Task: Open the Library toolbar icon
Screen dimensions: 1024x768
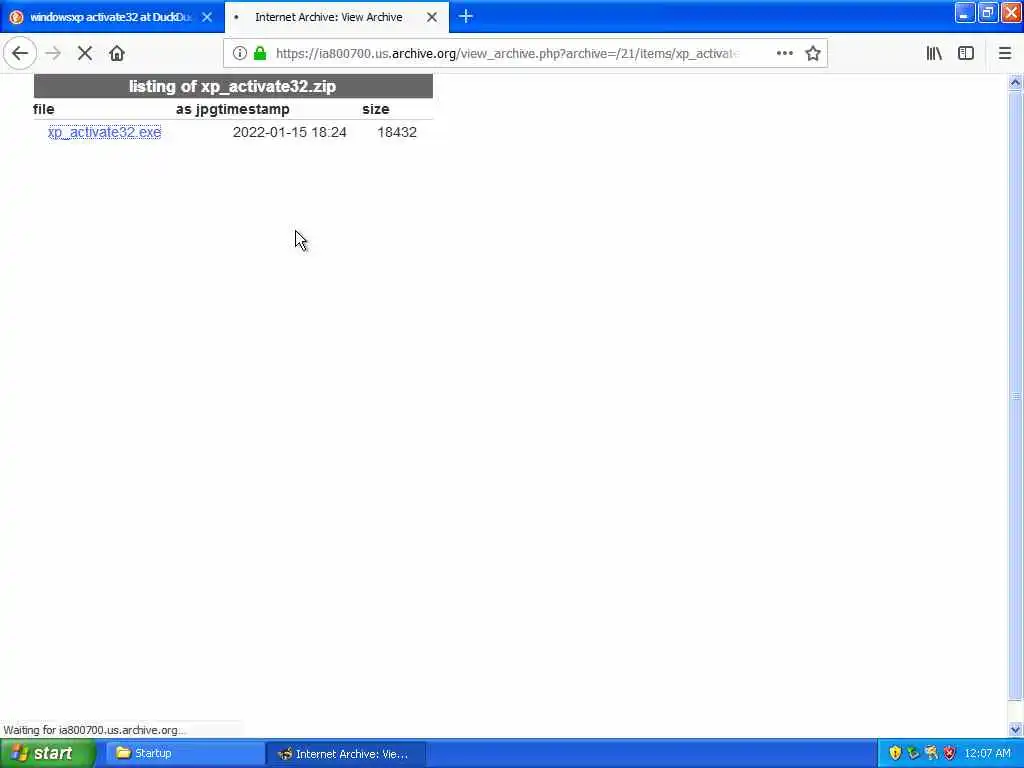Action: click(x=934, y=53)
